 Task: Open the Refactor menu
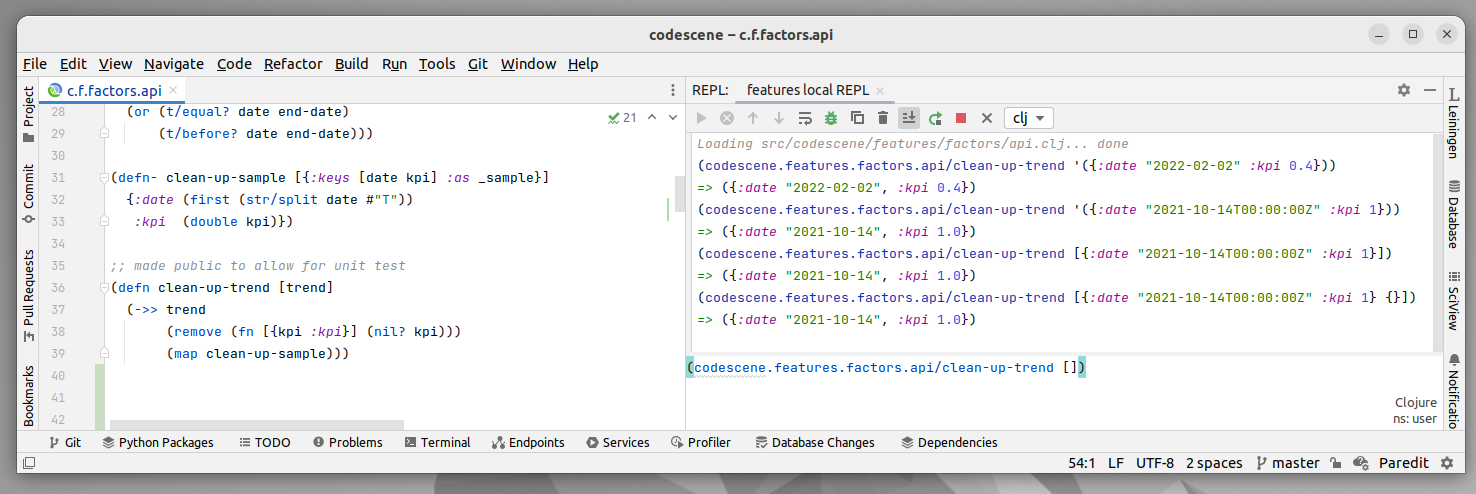click(x=293, y=64)
